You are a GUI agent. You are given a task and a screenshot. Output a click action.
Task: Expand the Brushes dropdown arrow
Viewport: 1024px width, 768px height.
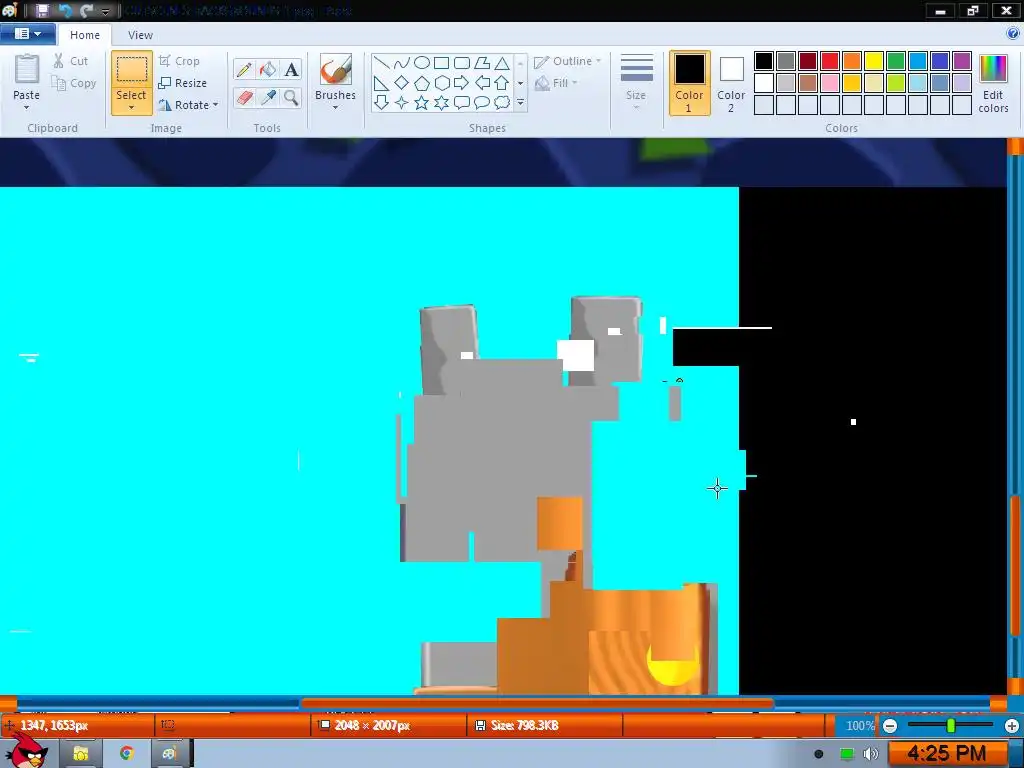[336, 108]
